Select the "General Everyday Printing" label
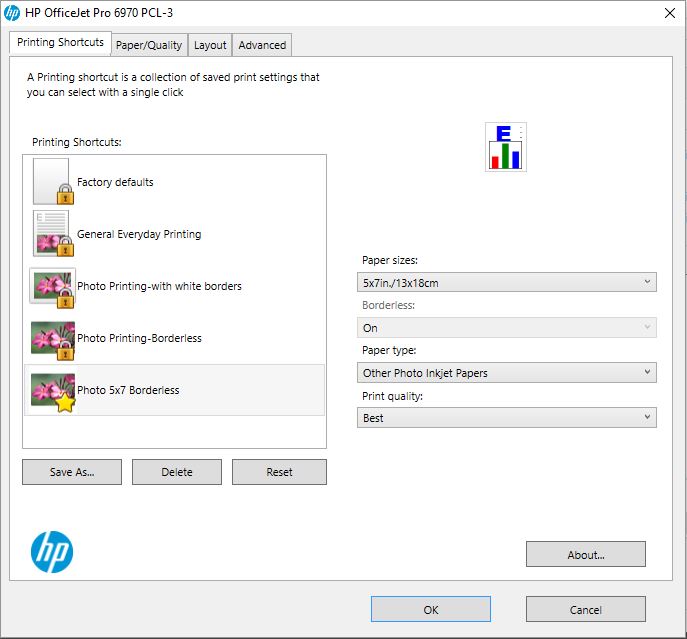687x639 pixels. 139,234
